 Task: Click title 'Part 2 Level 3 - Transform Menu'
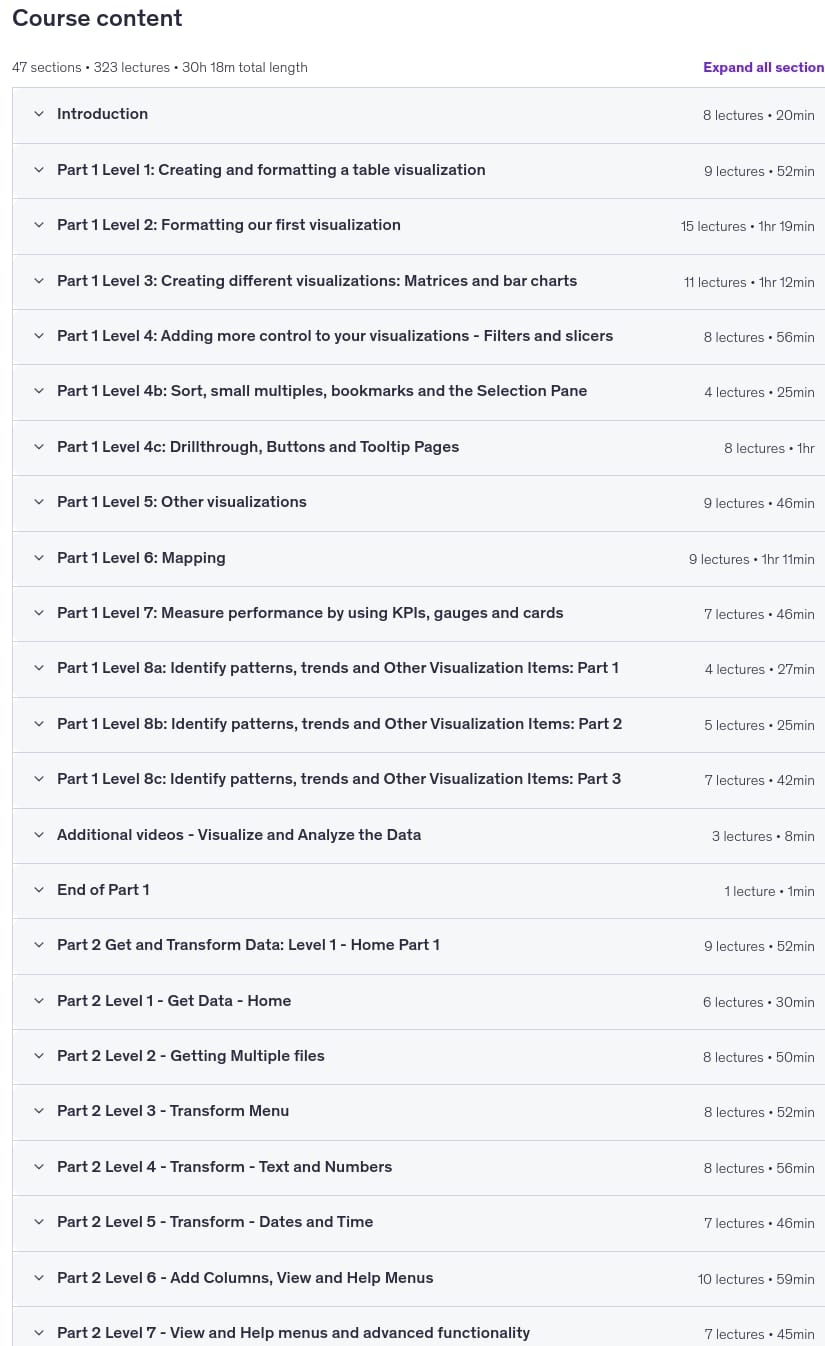tap(173, 1111)
